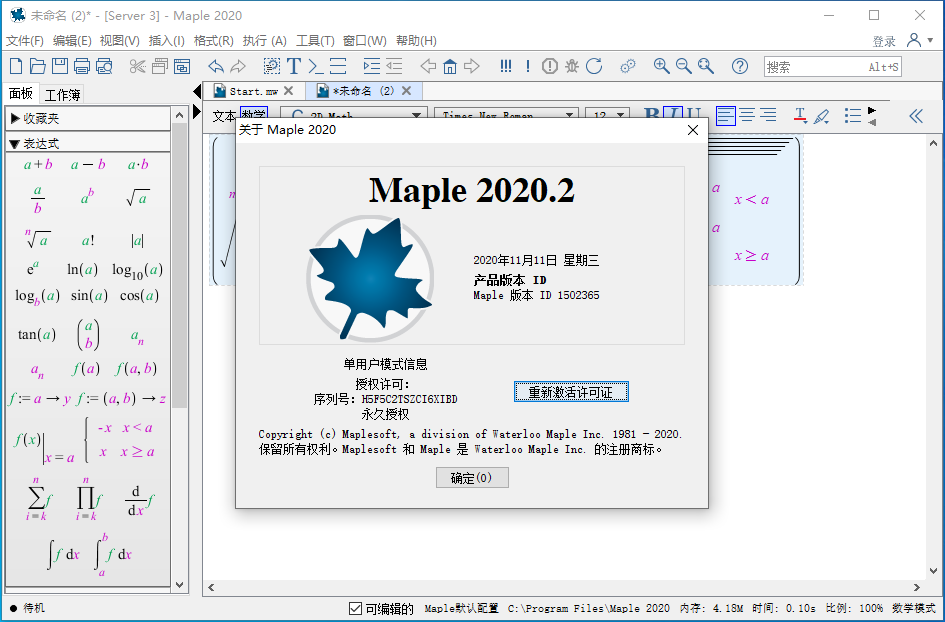This screenshot has height=622, width=945.
Task: Insert sin(a) template from palette
Action: pos(89,295)
